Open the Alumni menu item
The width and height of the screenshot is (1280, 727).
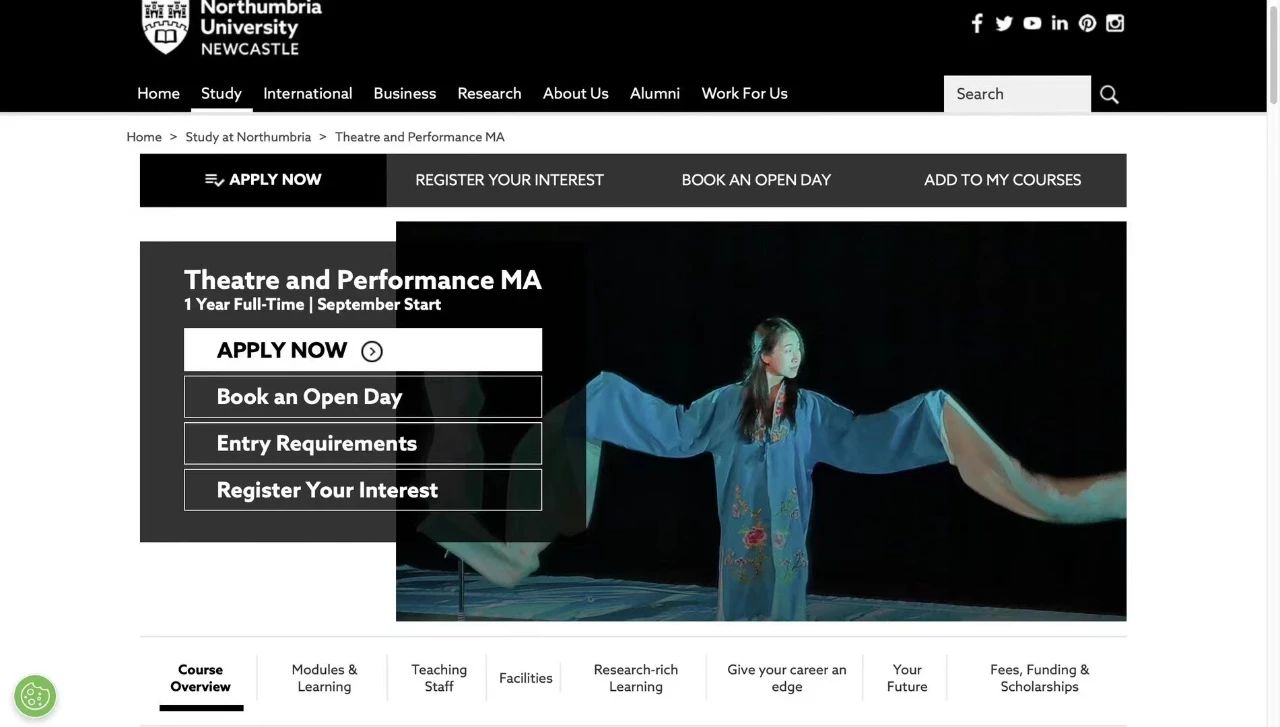pyautogui.click(x=655, y=93)
